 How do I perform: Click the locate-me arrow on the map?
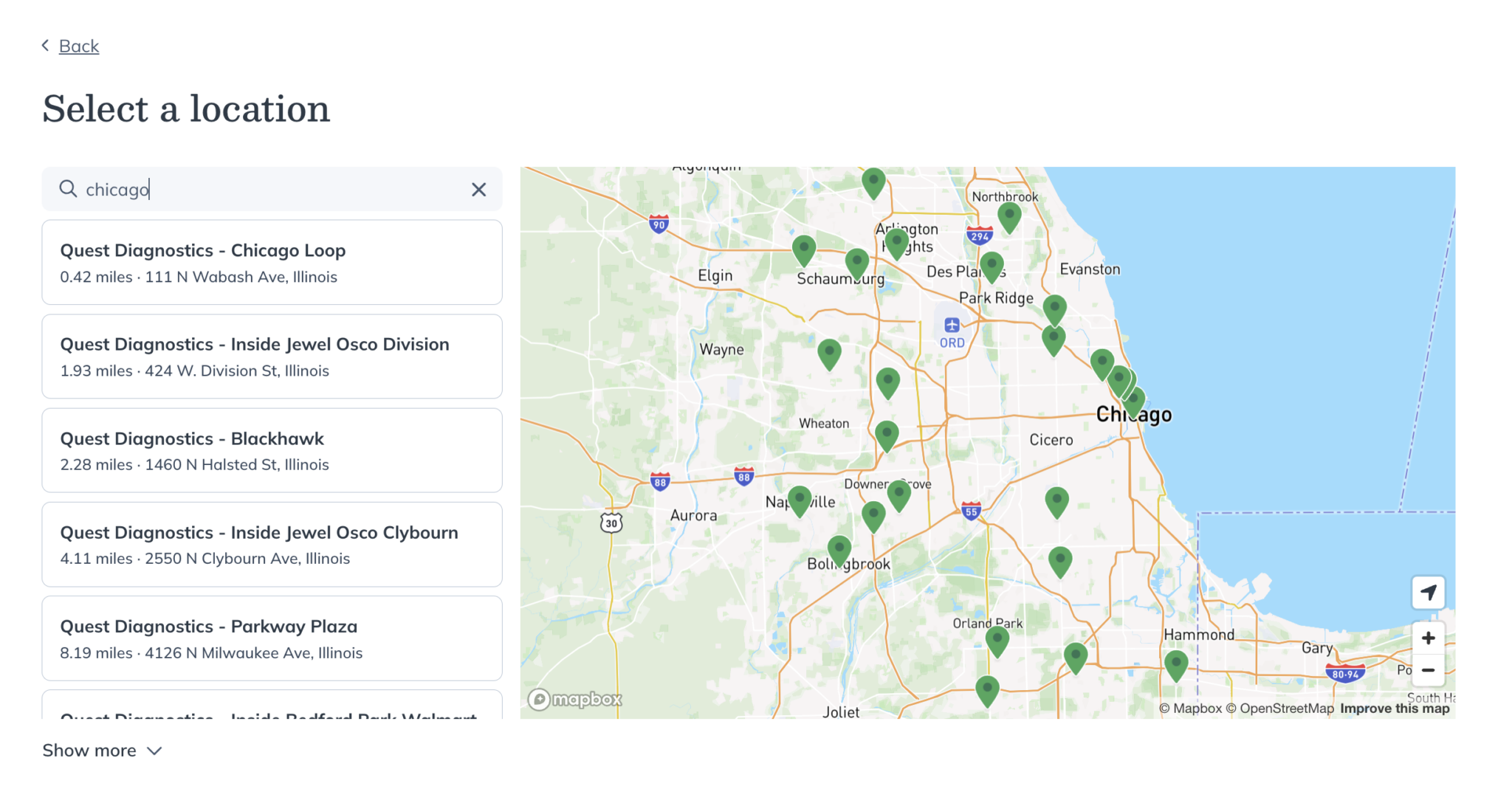point(1428,593)
